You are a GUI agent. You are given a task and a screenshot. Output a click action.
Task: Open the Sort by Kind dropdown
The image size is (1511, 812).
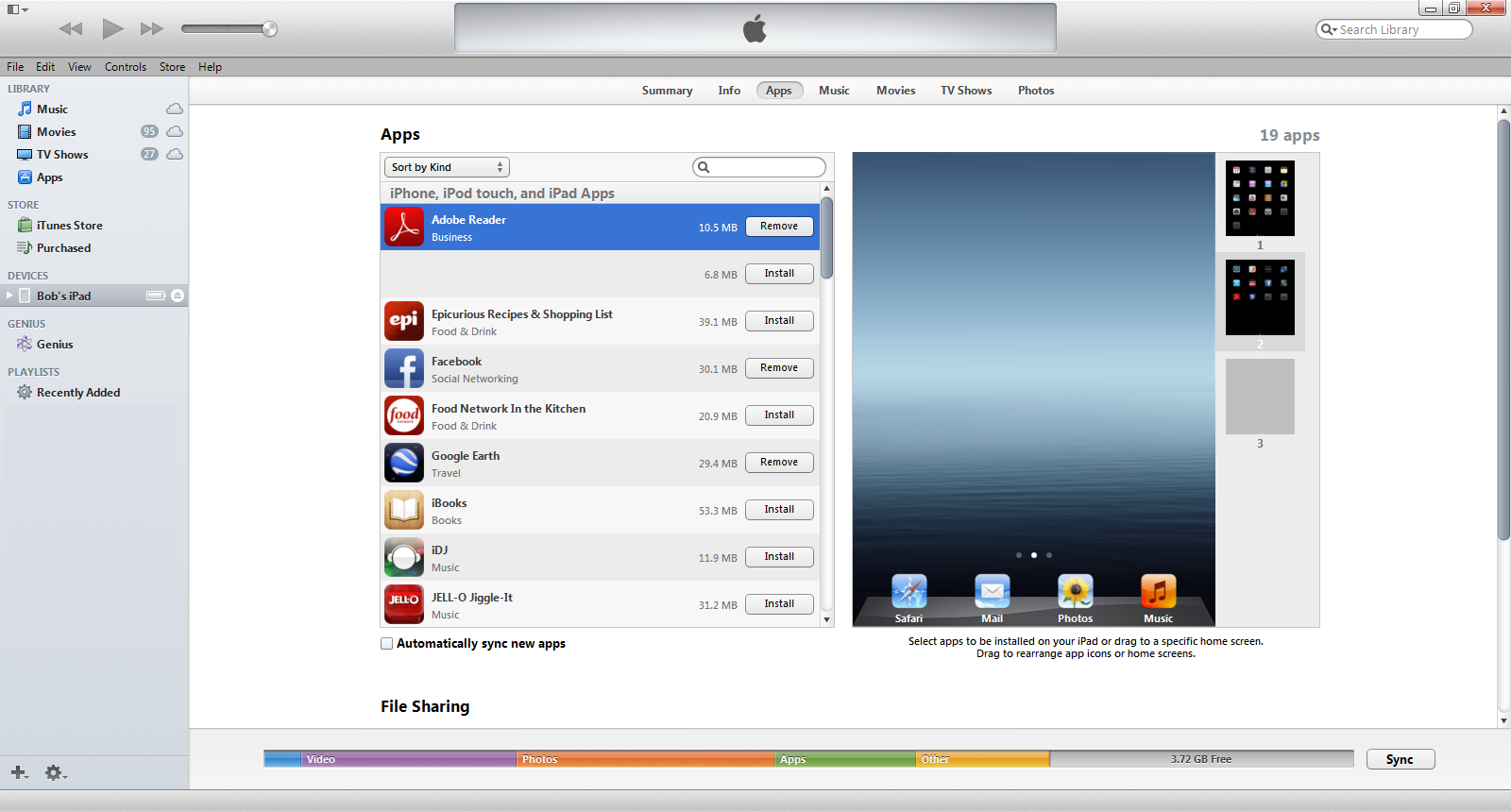[447, 167]
